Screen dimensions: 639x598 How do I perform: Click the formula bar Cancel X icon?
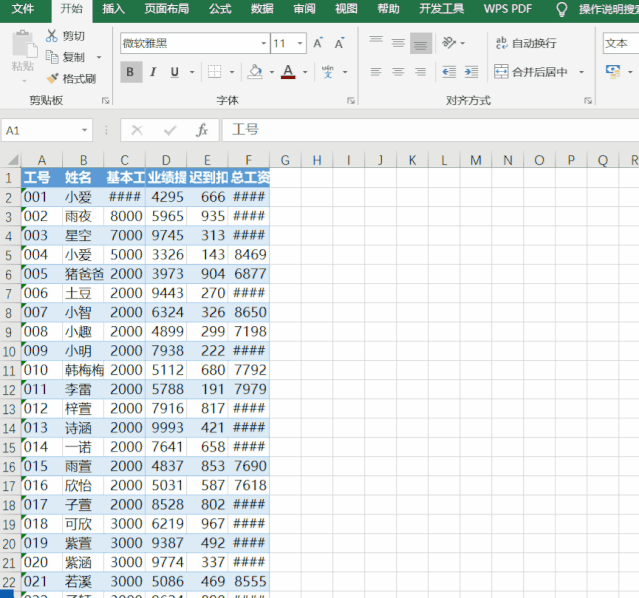pyautogui.click(x=137, y=130)
